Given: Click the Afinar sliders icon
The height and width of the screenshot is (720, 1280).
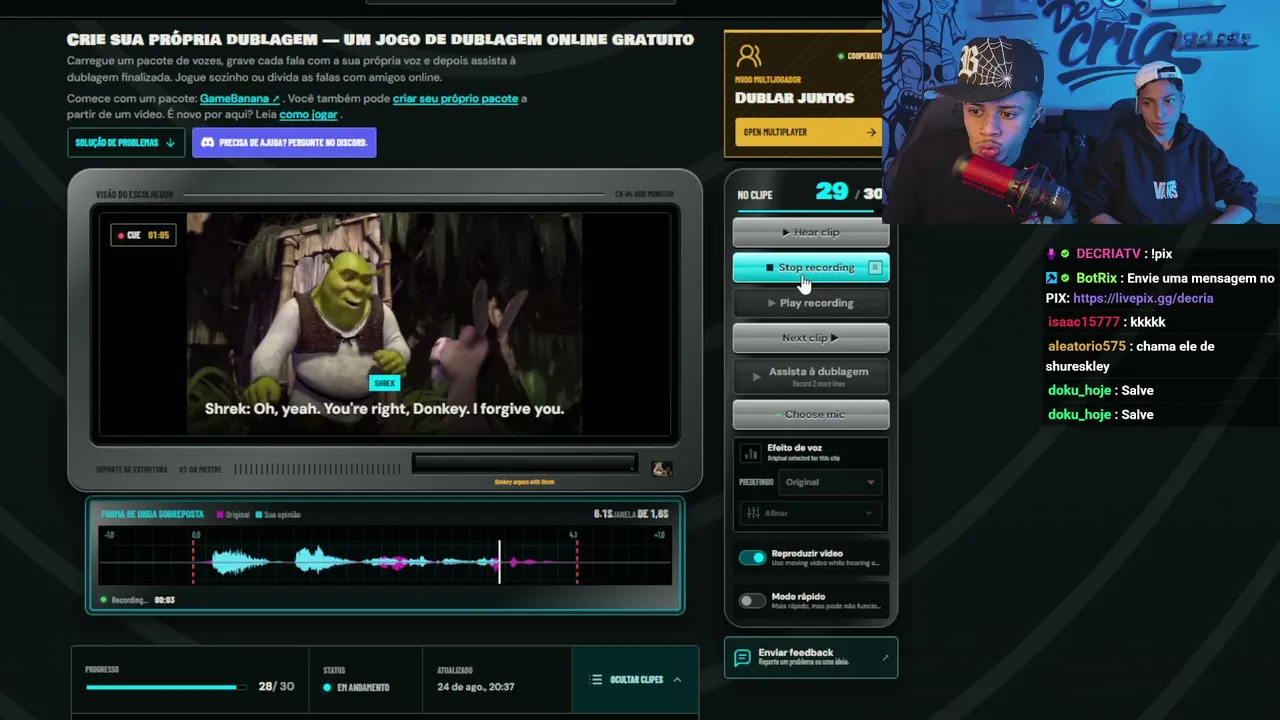Looking at the screenshot, I should 753,513.
